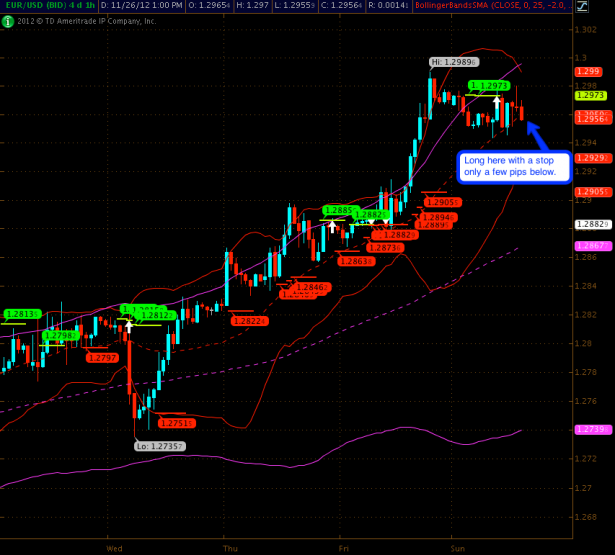Click the green info icon
This screenshot has height=555, width=615.
tap(7, 20)
